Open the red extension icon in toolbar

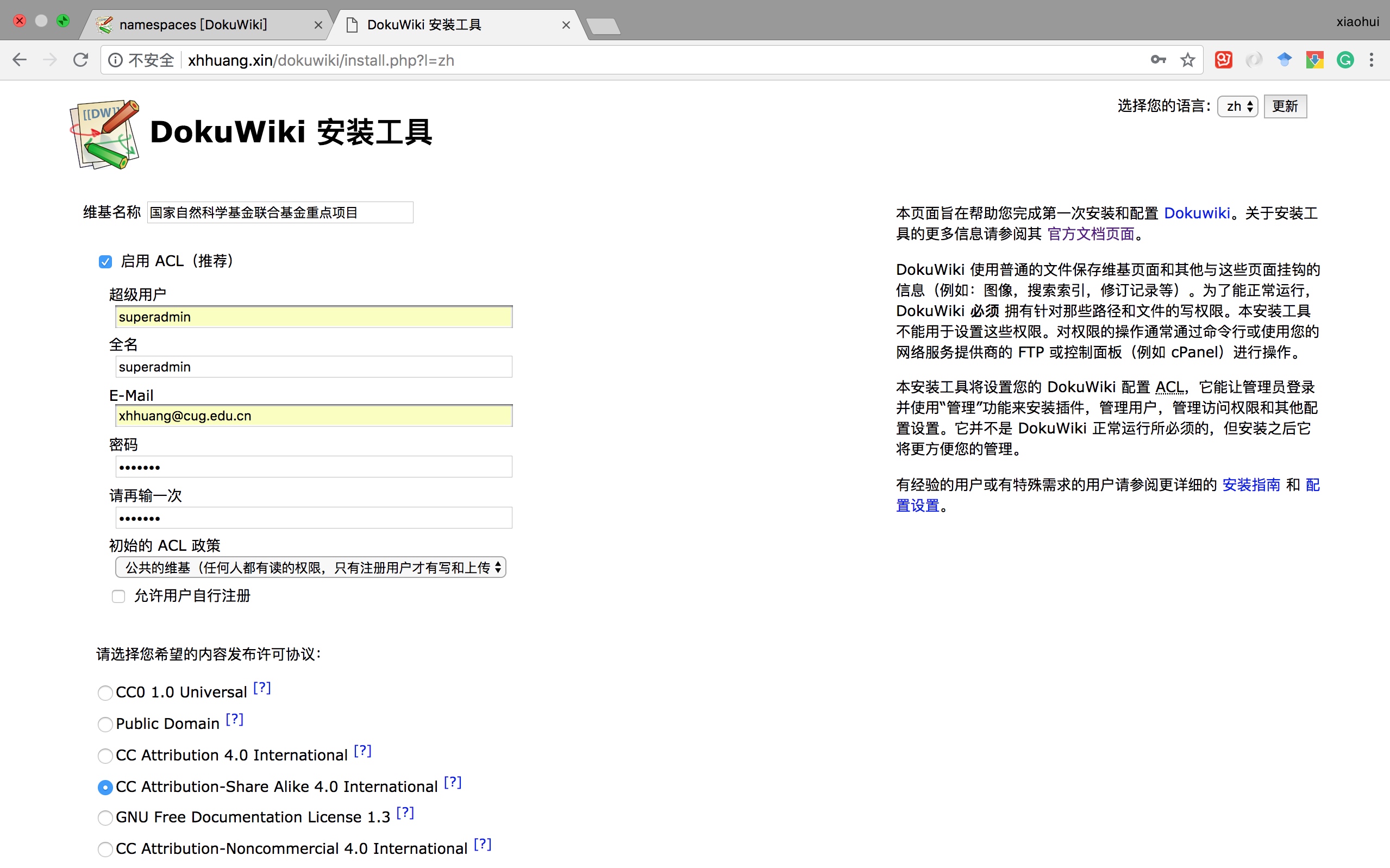coord(1224,60)
